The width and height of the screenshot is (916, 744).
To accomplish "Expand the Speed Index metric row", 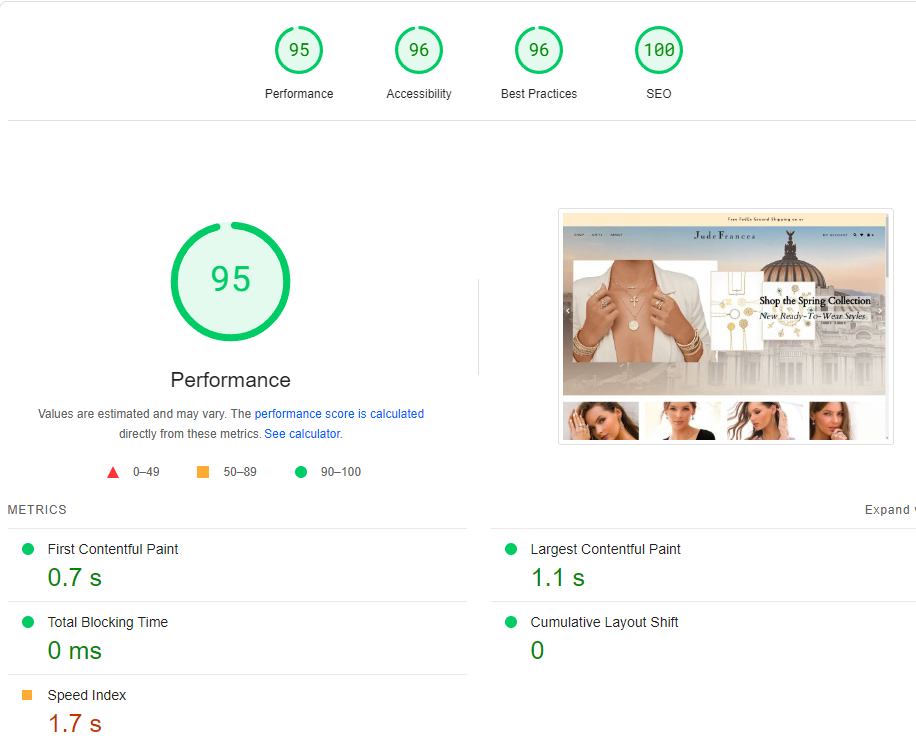I will tap(87, 695).
